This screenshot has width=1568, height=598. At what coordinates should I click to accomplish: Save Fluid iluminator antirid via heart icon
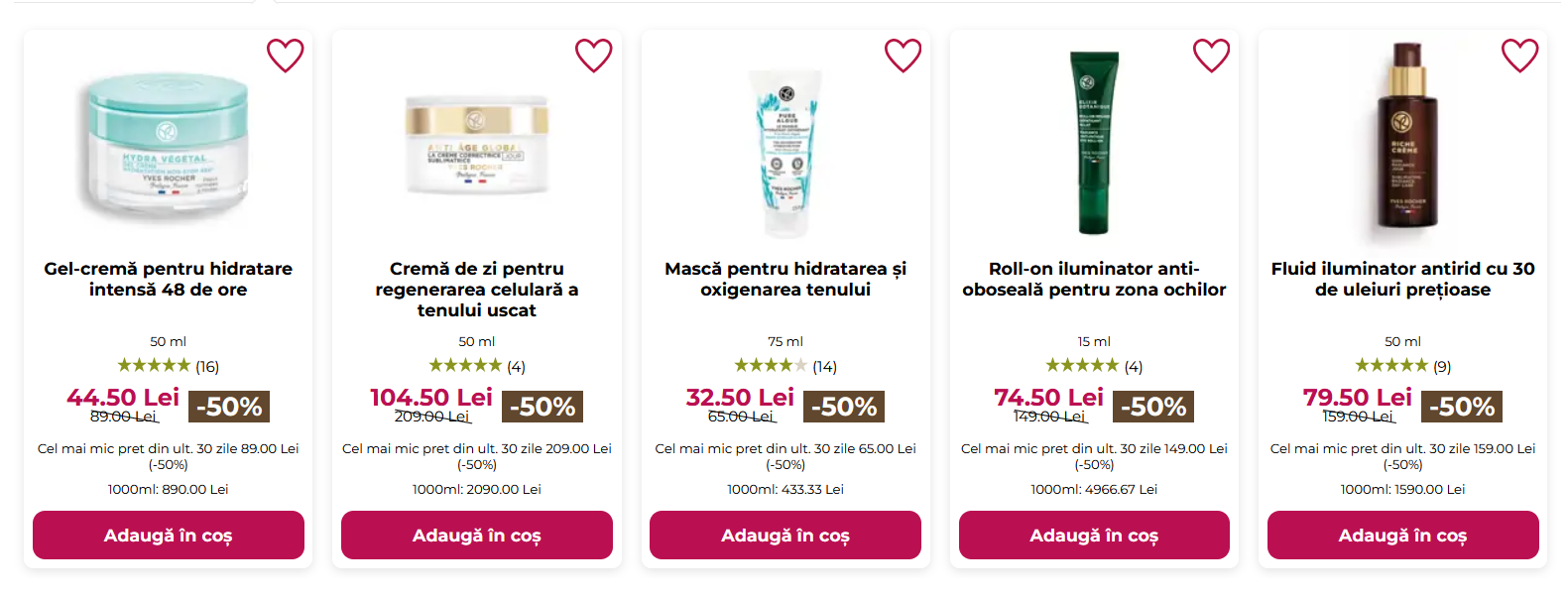click(1519, 56)
